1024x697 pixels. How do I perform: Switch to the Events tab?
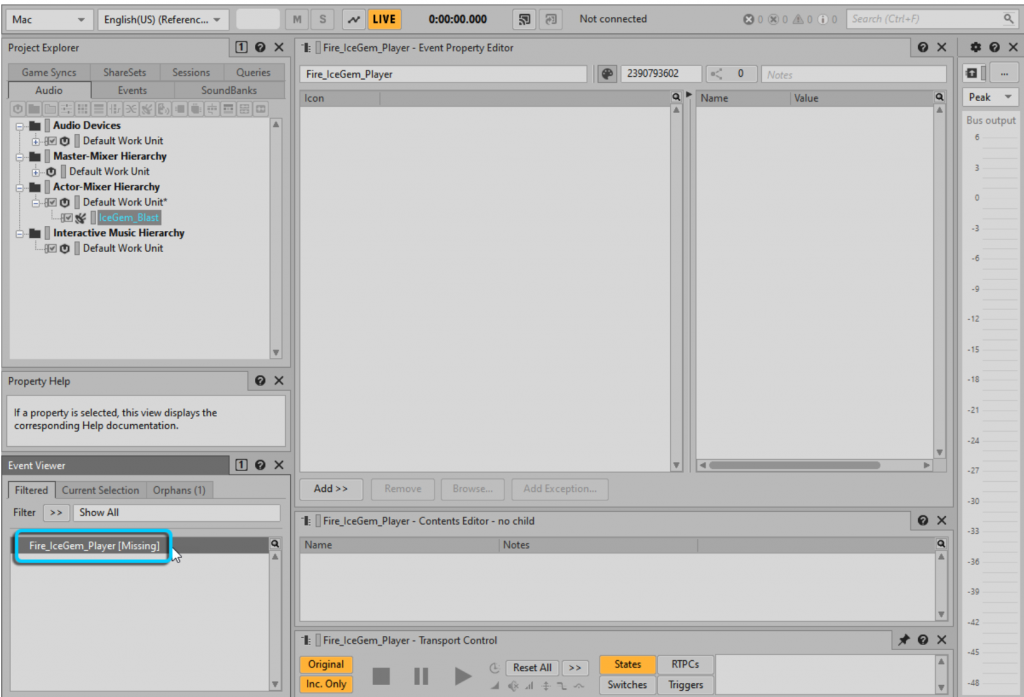click(x=132, y=90)
